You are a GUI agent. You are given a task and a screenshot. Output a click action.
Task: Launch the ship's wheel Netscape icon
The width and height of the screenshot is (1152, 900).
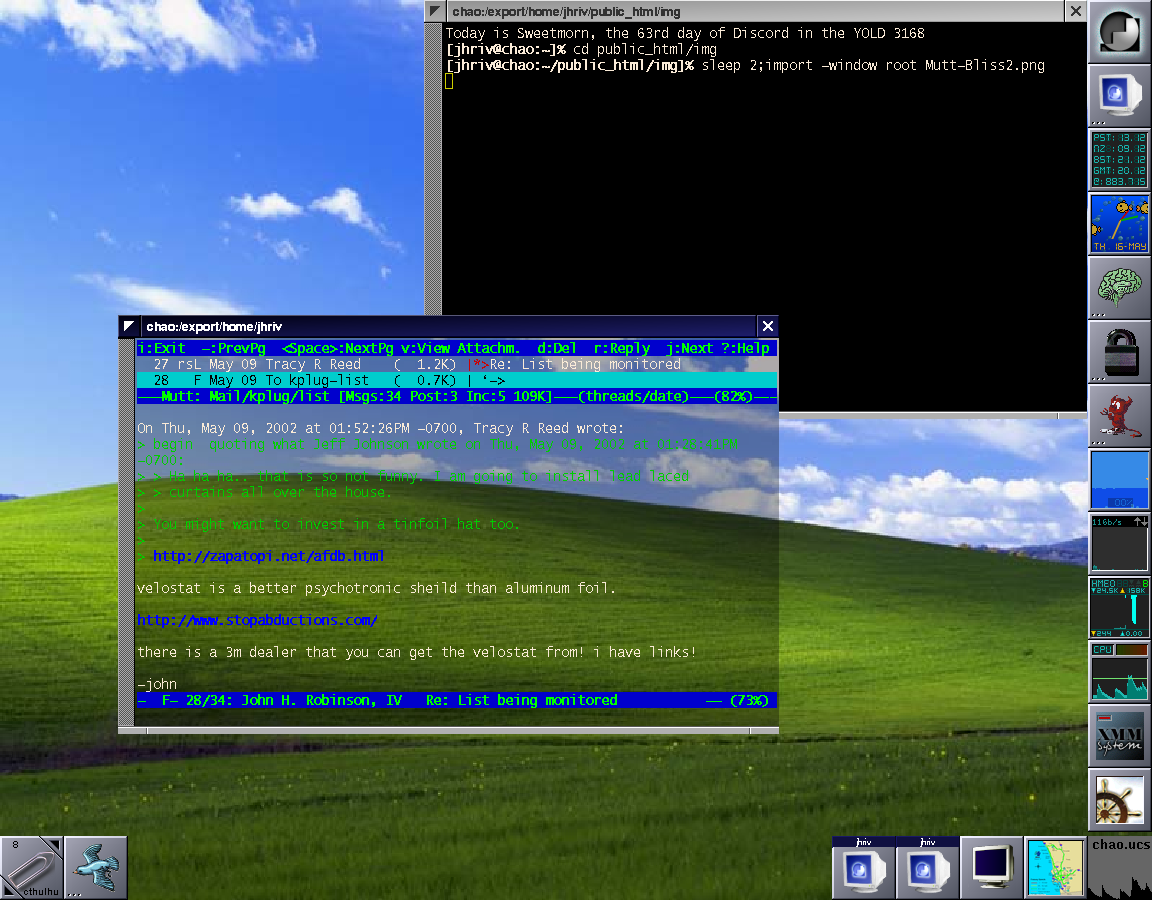click(x=1119, y=799)
